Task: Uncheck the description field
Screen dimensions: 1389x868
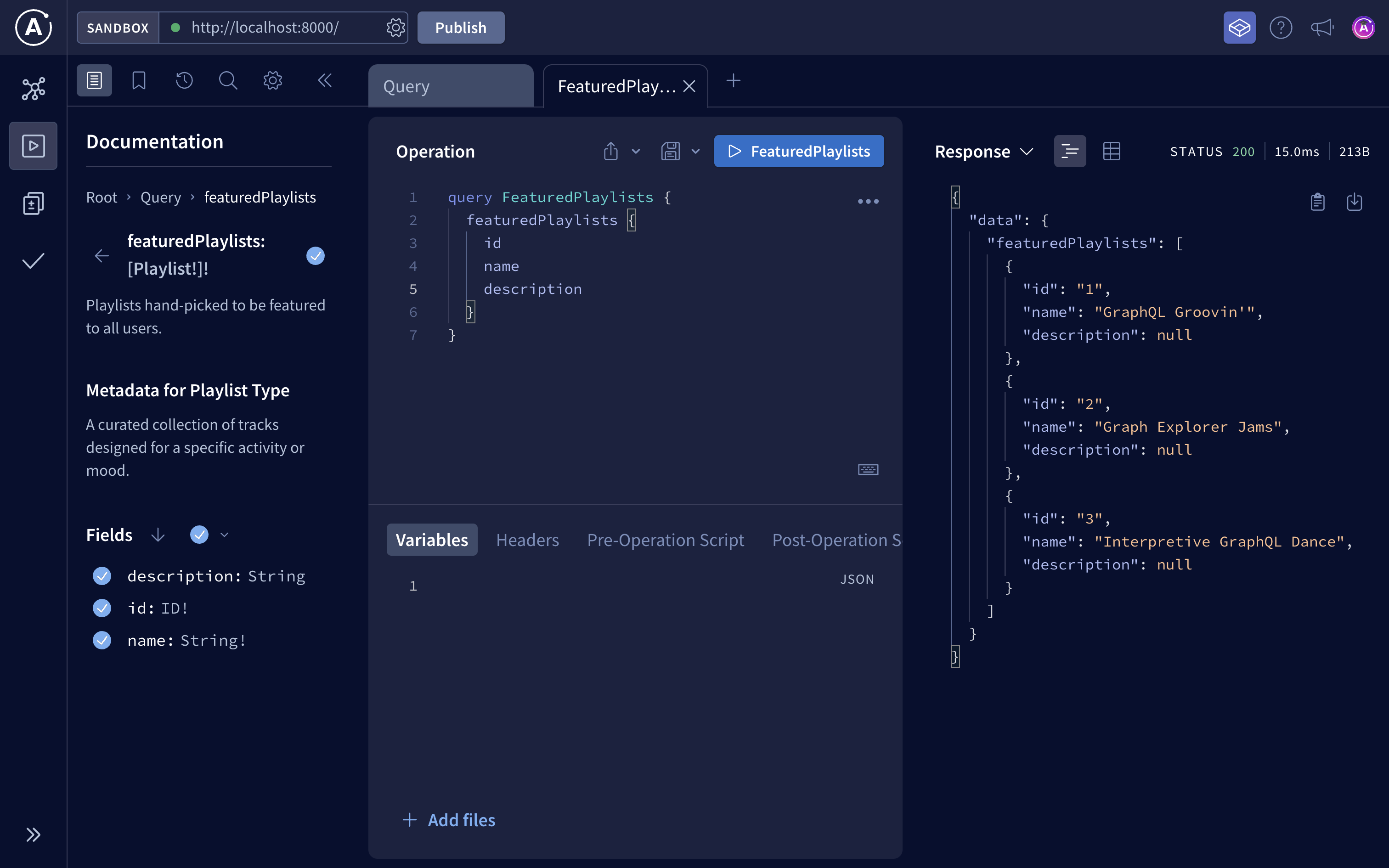Action: 102,576
